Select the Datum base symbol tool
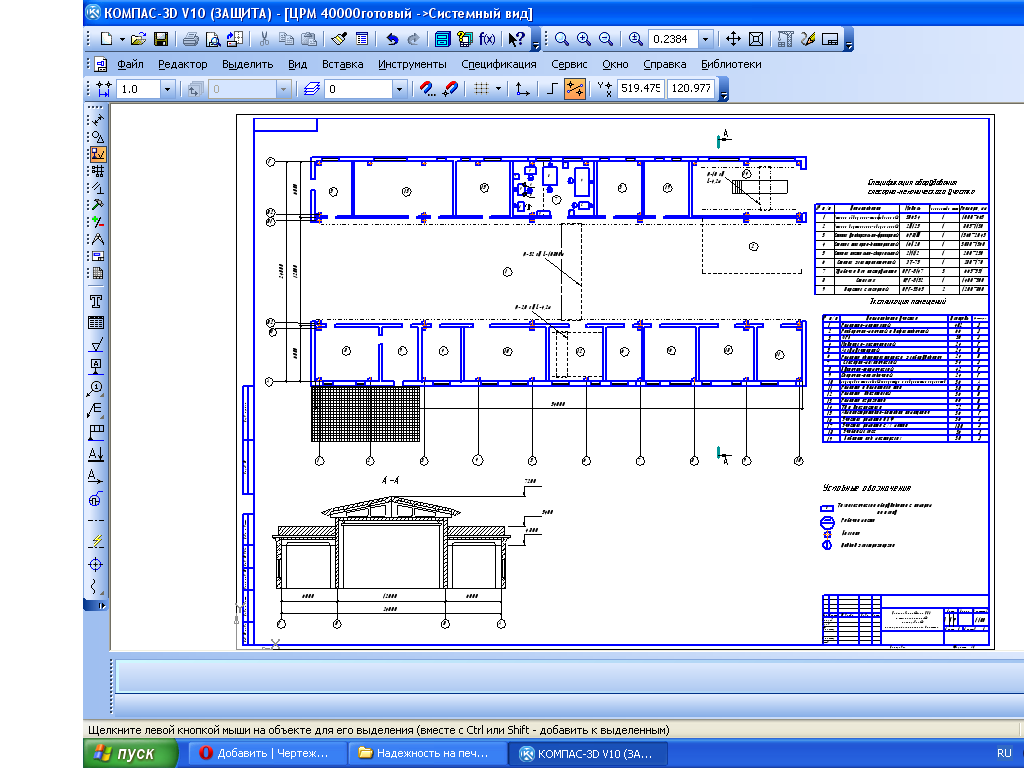The image size is (1024, 768). point(96,366)
